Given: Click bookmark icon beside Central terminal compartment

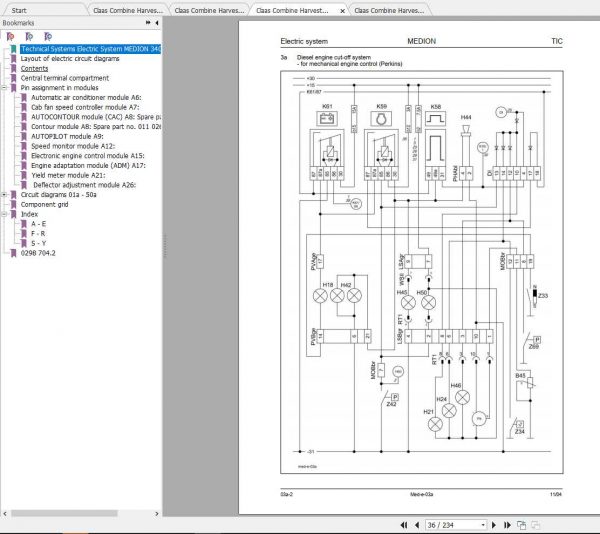Looking at the screenshot, I should point(13,78).
